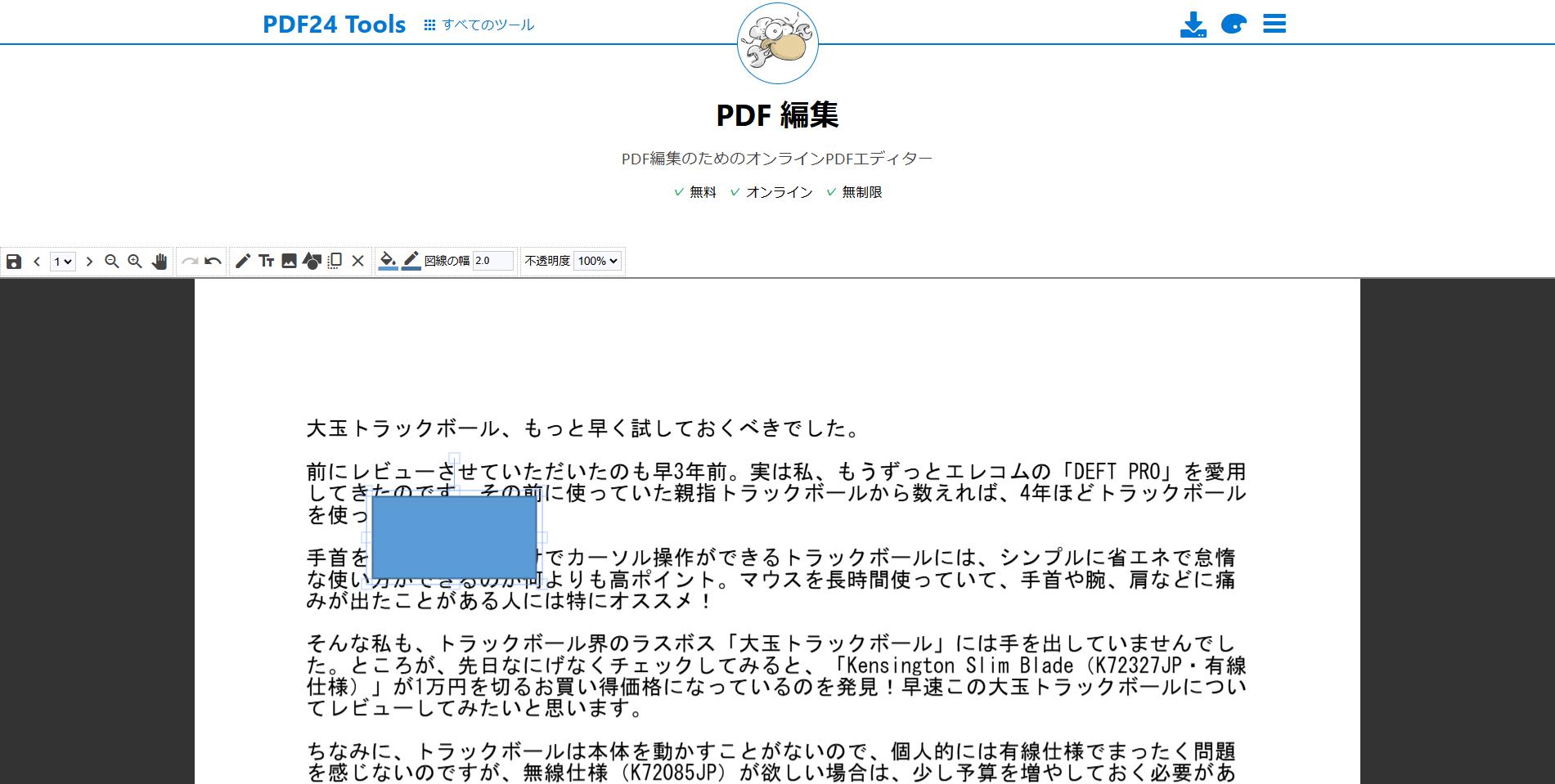This screenshot has height=784, width=1555.
Task: Focus the 罫線の幅 width input field
Action: pos(493,261)
